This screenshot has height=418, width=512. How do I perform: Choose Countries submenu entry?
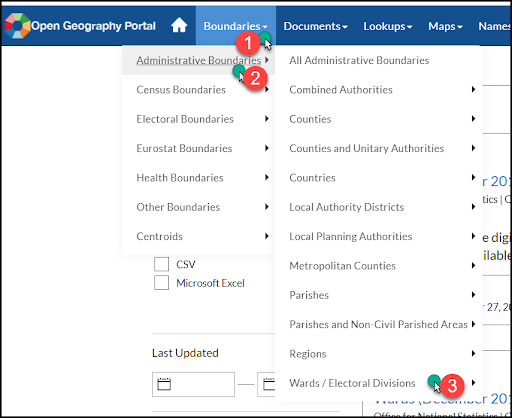point(379,178)
